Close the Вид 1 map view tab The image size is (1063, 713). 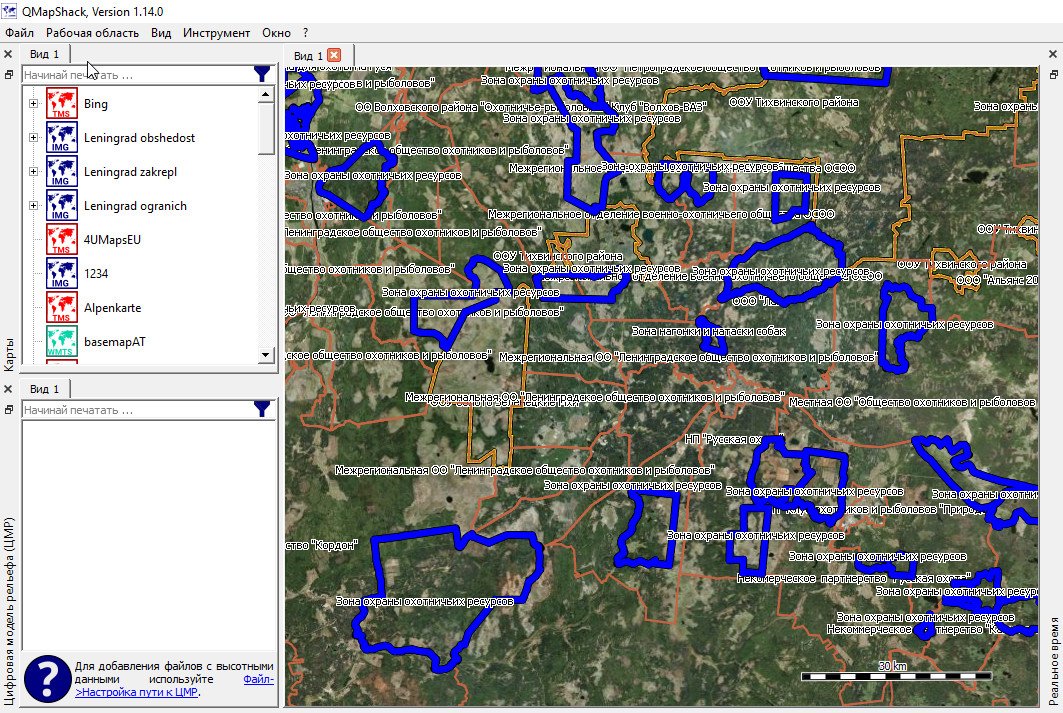pyautogui.click(x=334, y=55)
